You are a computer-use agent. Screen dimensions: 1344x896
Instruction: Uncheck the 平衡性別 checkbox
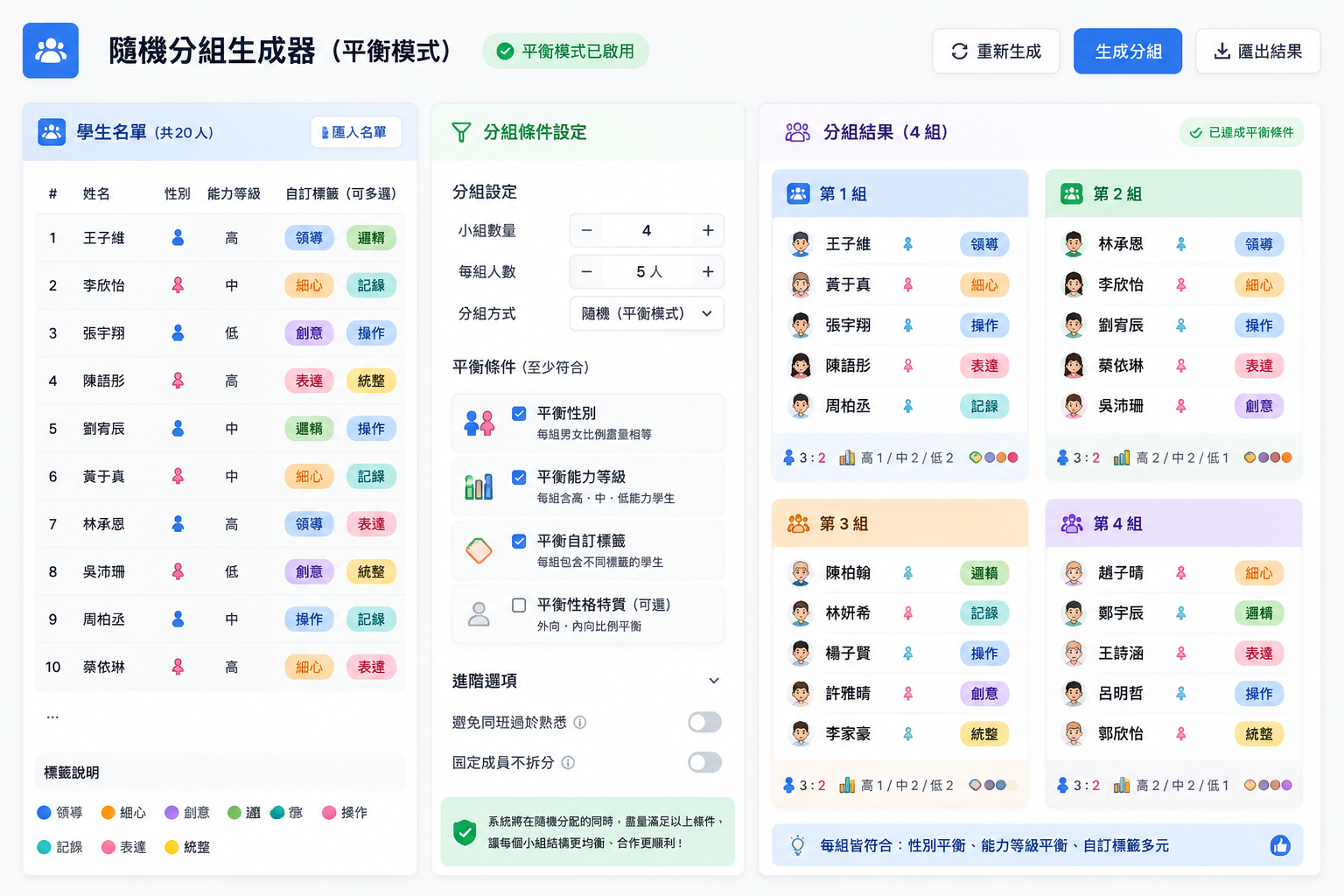pyautogui.click(x=519, y=413)
